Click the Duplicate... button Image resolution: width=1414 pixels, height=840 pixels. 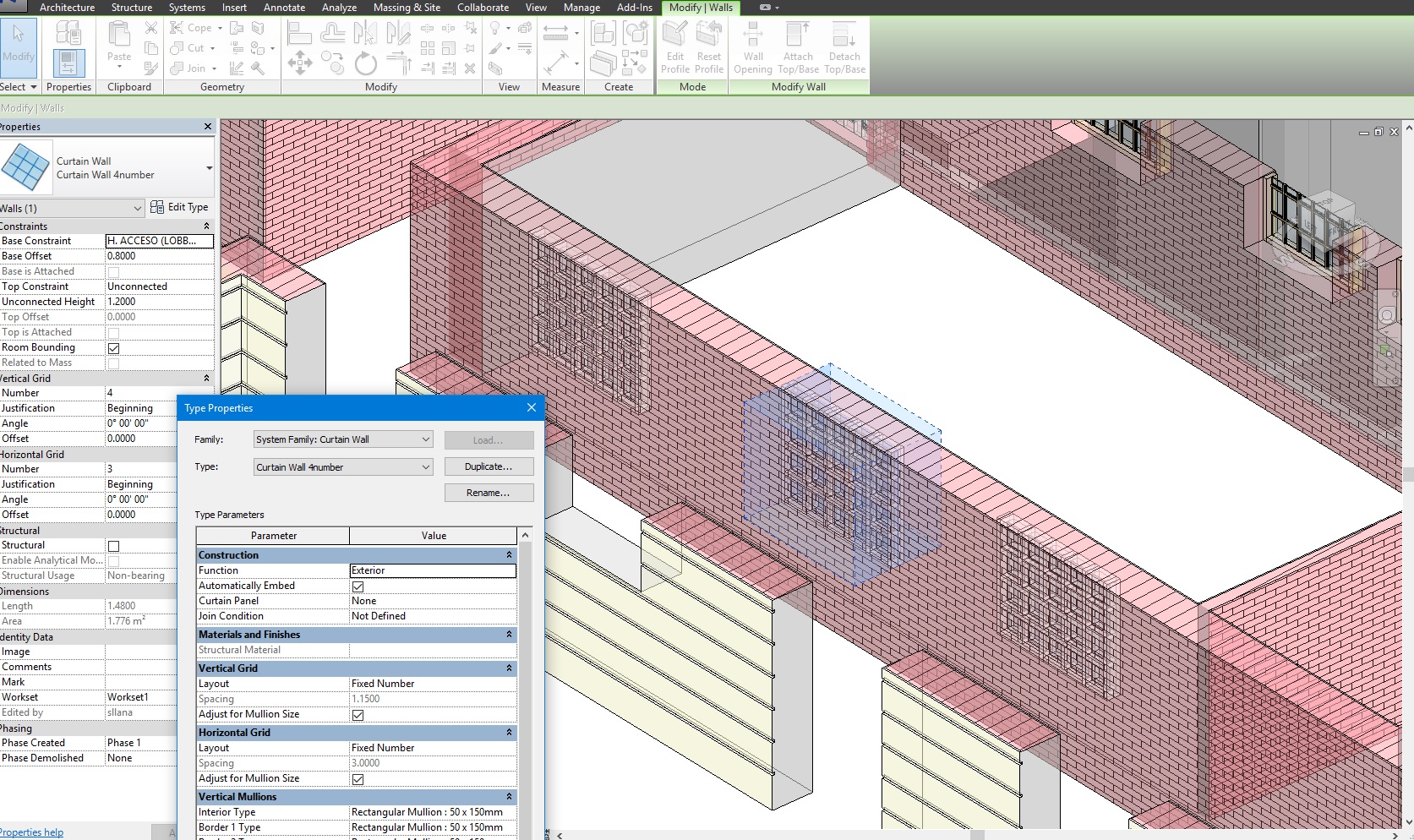pos(489,466)
